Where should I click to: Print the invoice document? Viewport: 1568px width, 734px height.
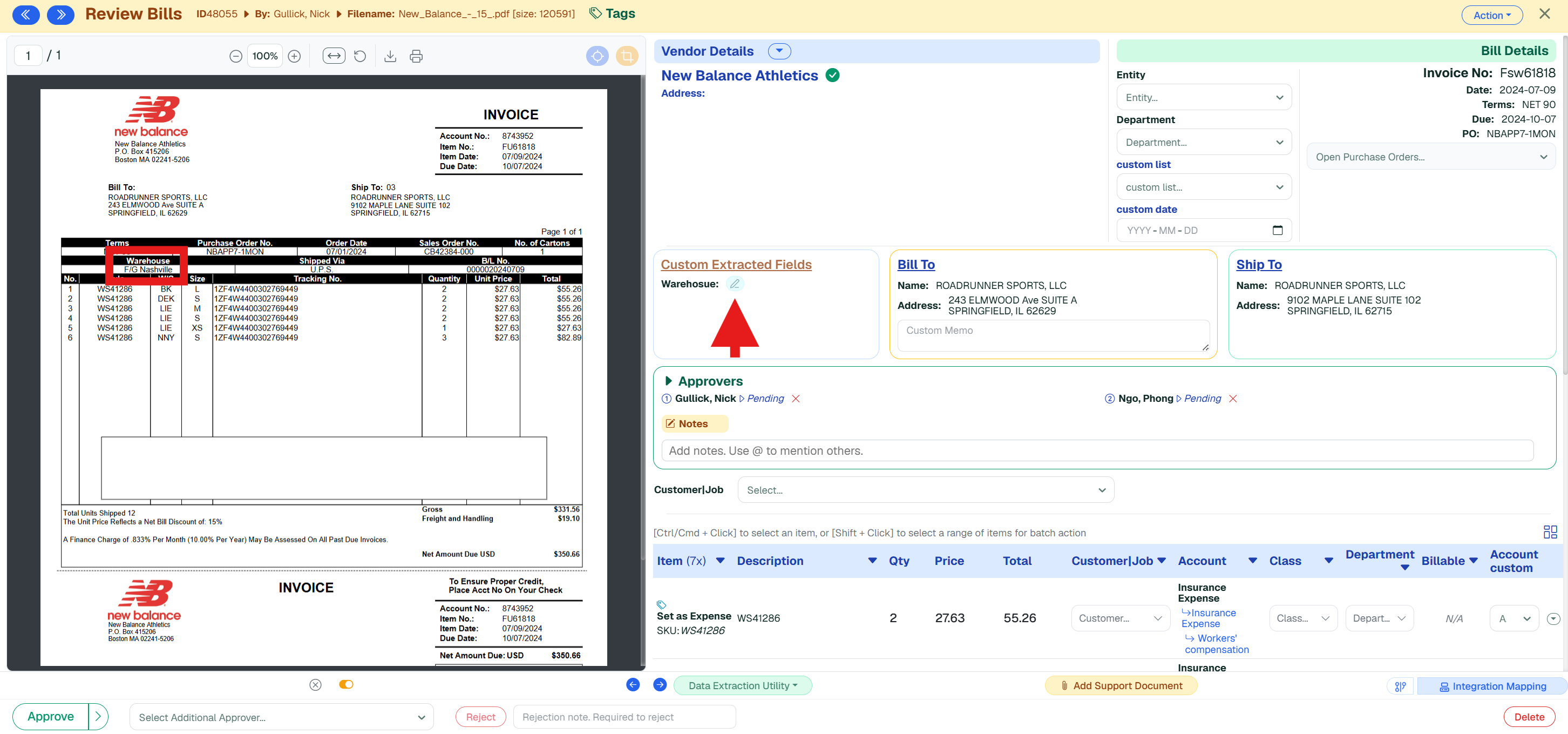(416, 56)
